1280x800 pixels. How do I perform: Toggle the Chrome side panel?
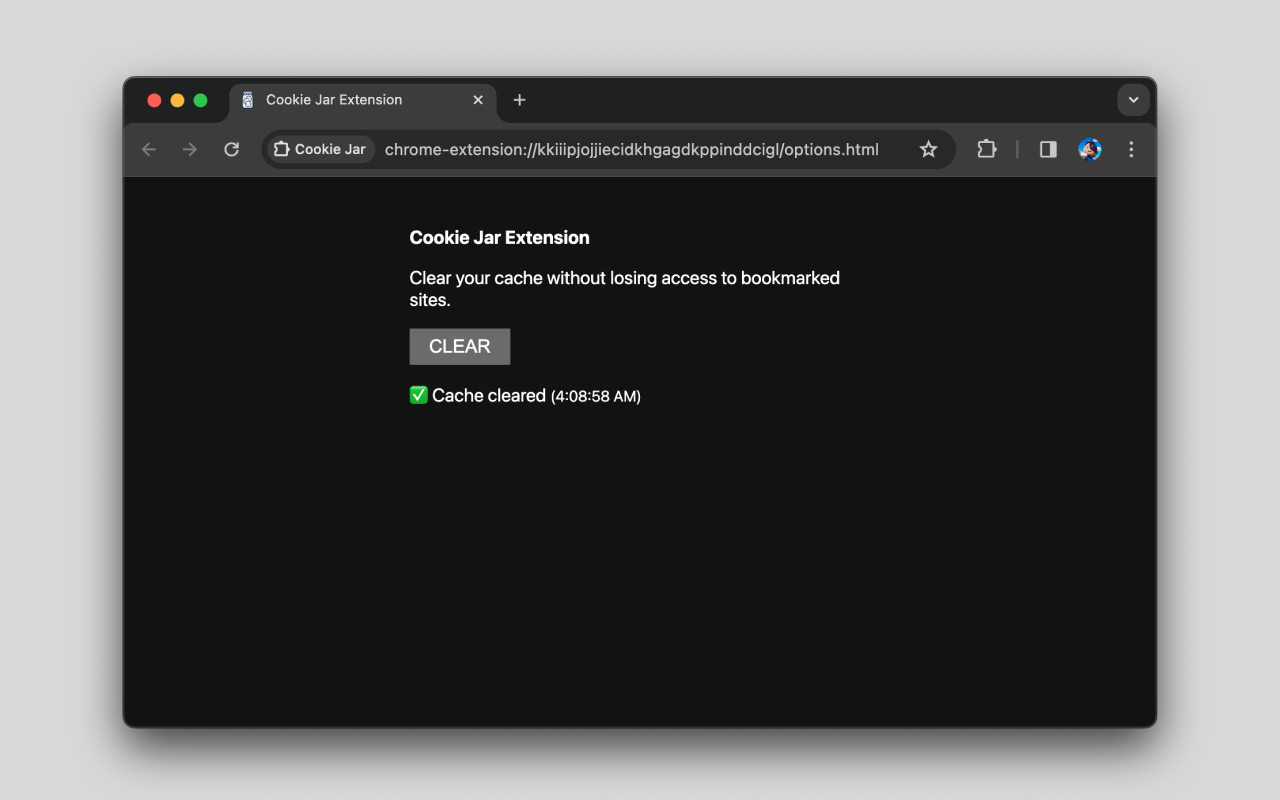point(1048,149)
